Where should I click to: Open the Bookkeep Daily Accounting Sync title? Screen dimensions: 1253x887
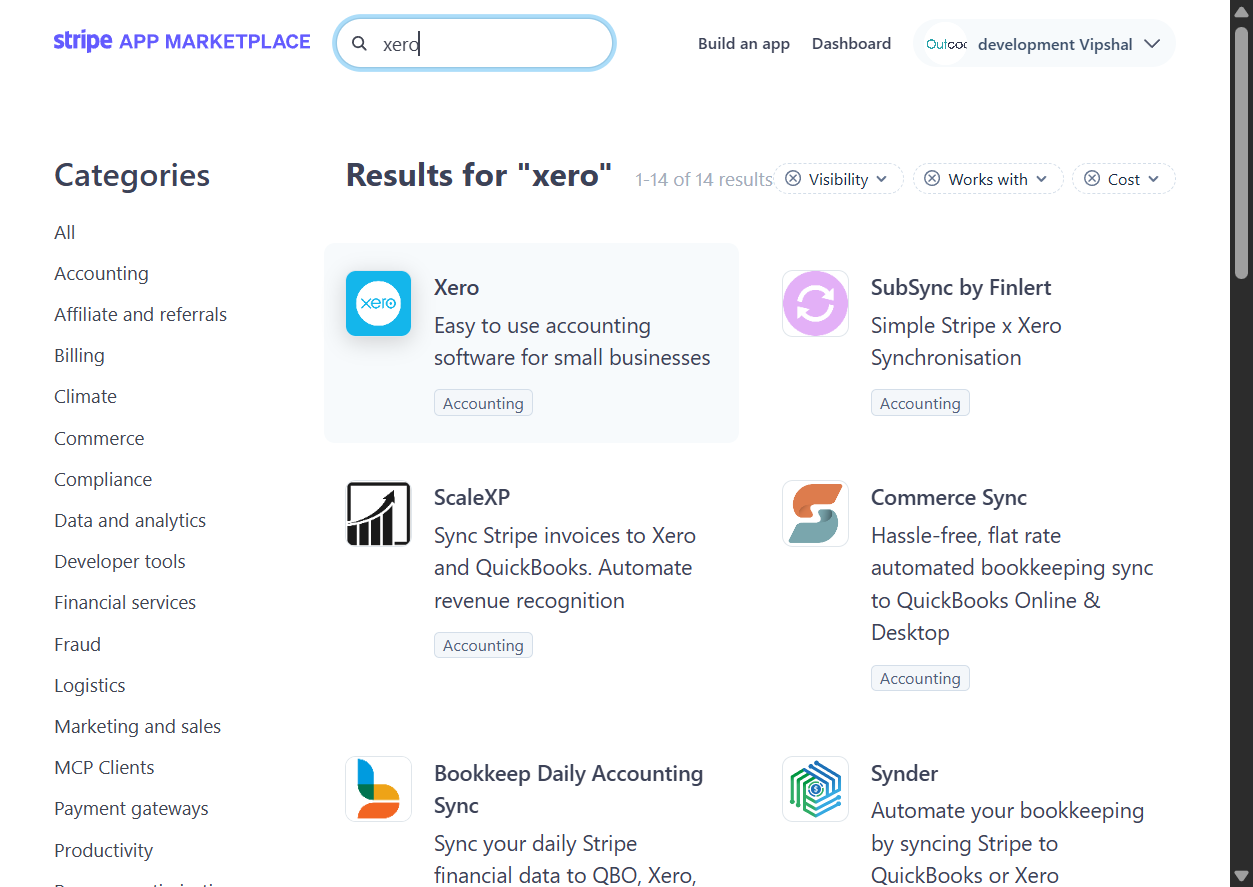568,790
